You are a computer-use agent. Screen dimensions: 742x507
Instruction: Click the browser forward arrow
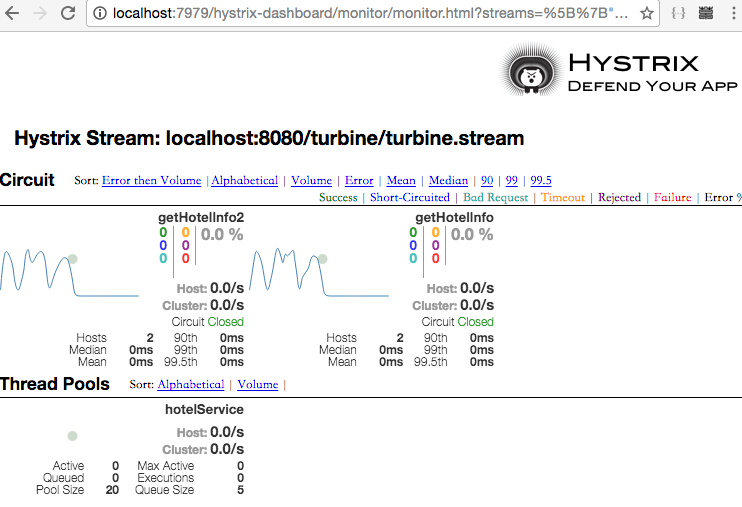(x=40, y=13)
